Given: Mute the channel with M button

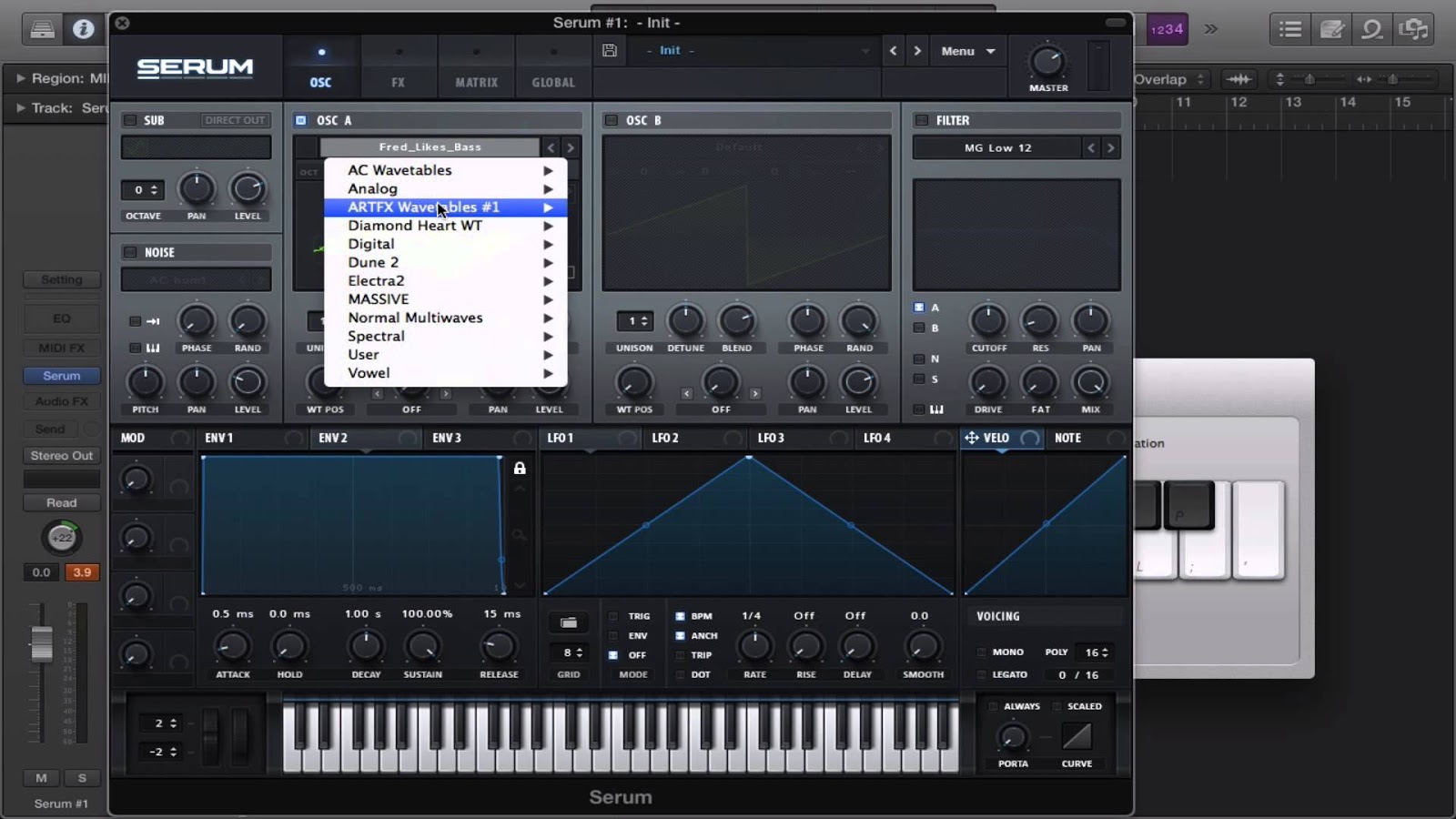Looking at the screenshot, I should [x=41, y=778].
